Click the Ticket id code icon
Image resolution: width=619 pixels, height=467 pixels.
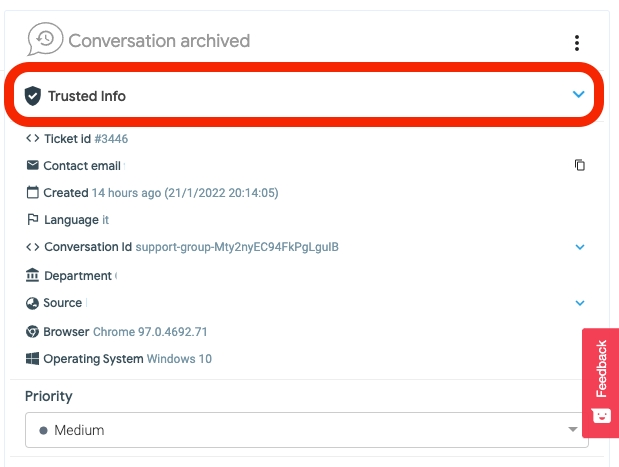[x=33, y=139]
